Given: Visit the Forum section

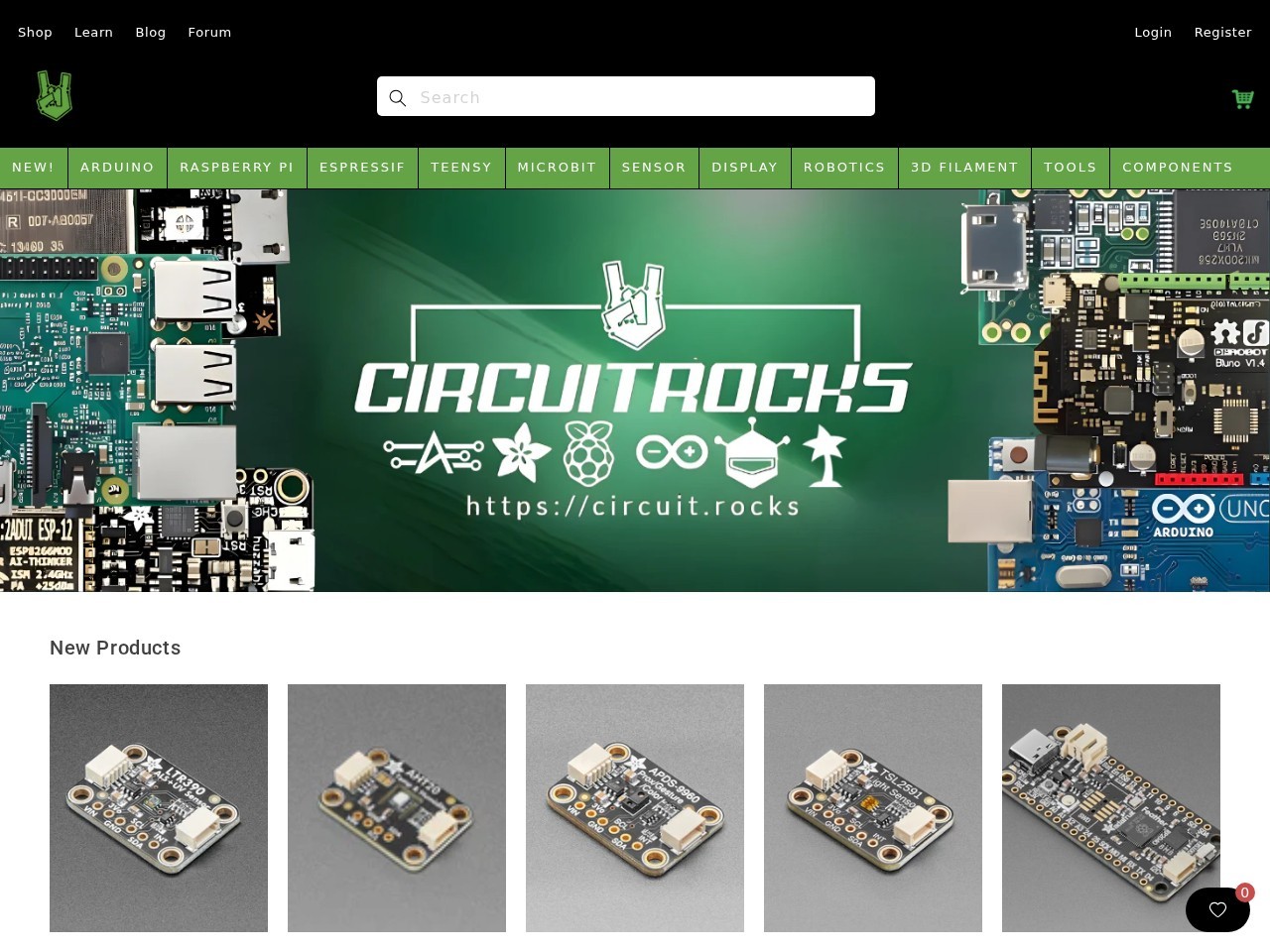Looking at the screenshot, I should coord(209,32).
